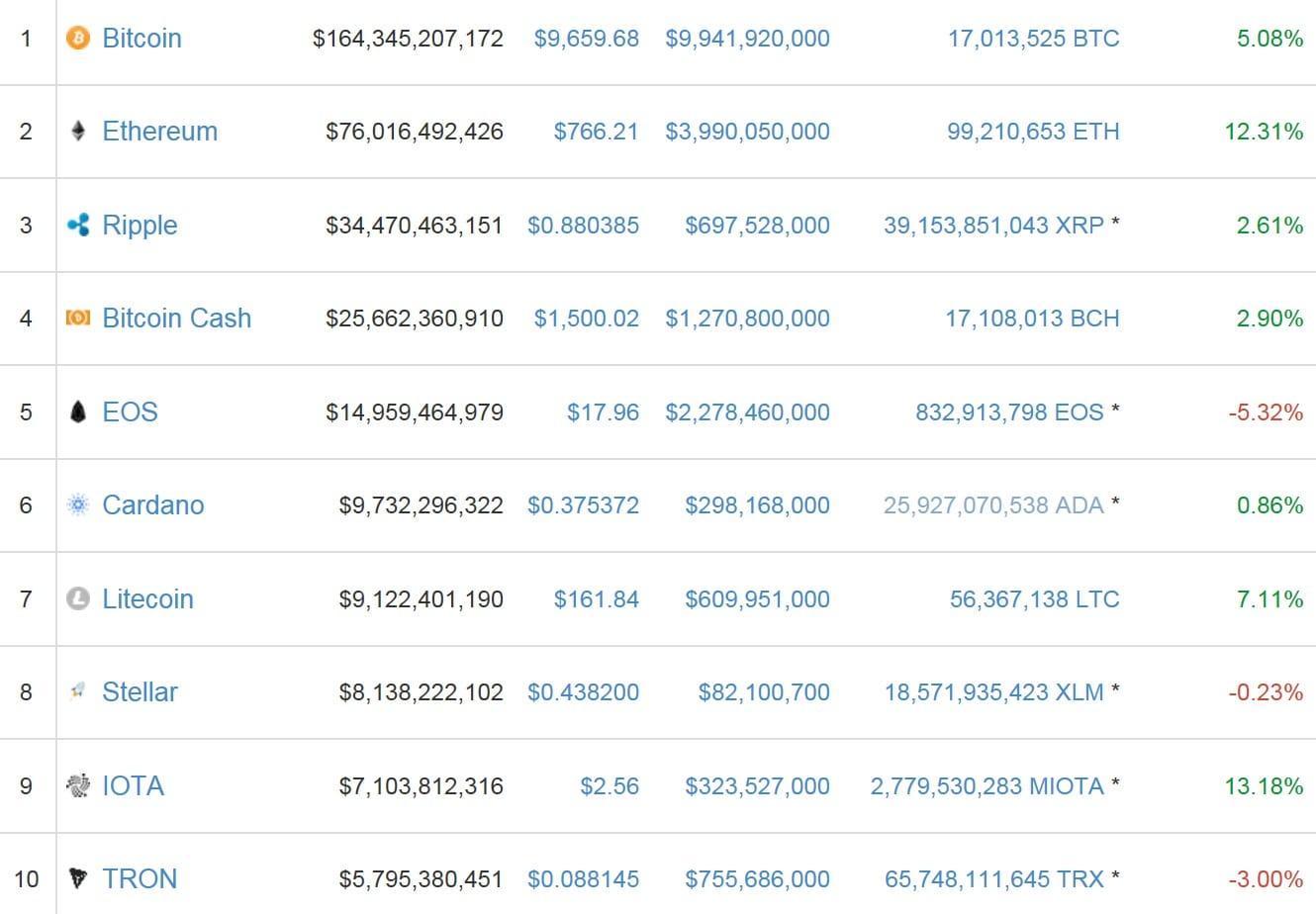
Task: Open IOTA circulating supply MIOTA link
Action: tap(987, 786)
